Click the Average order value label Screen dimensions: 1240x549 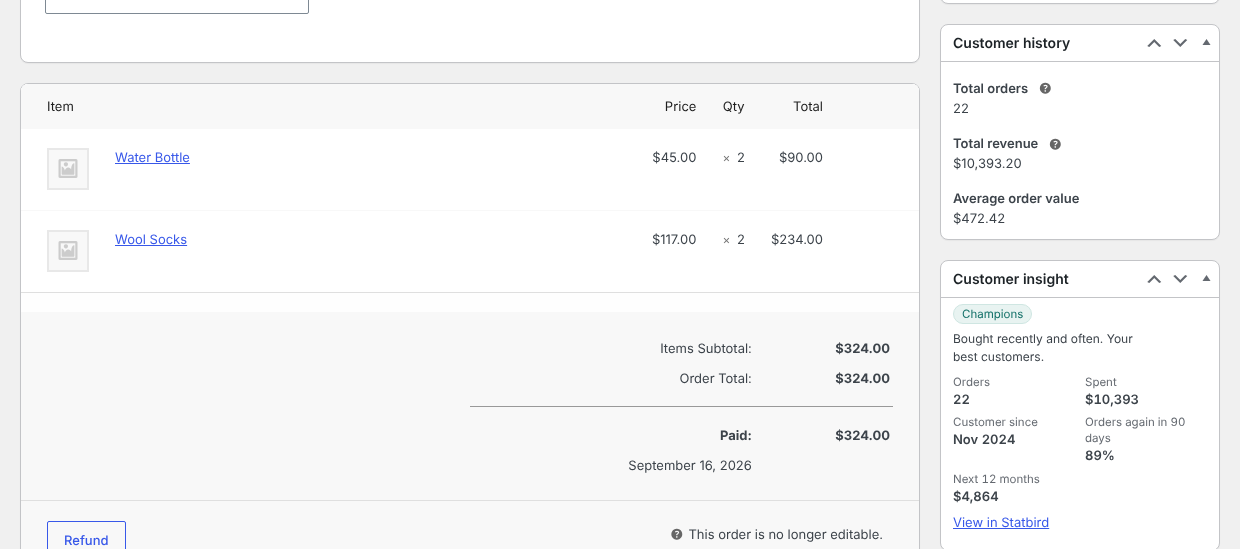(1016, 199)
